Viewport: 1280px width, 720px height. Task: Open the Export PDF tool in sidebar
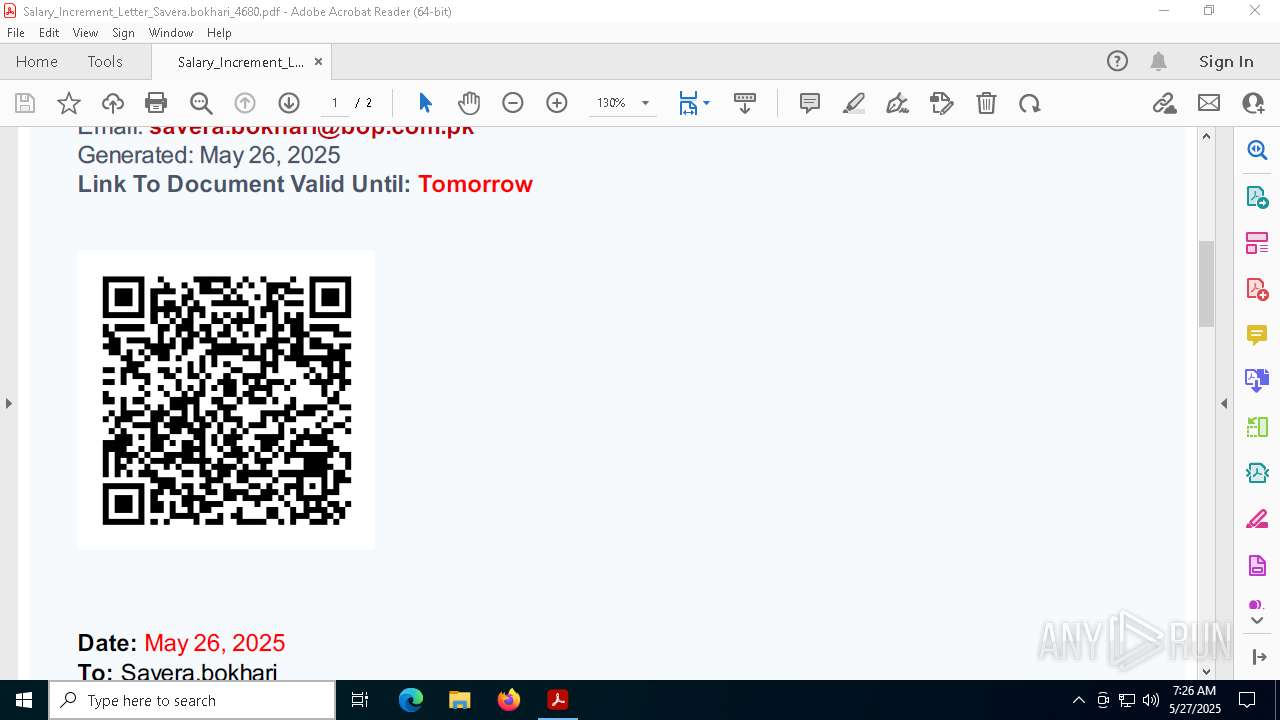click(x=1257, y=197)
